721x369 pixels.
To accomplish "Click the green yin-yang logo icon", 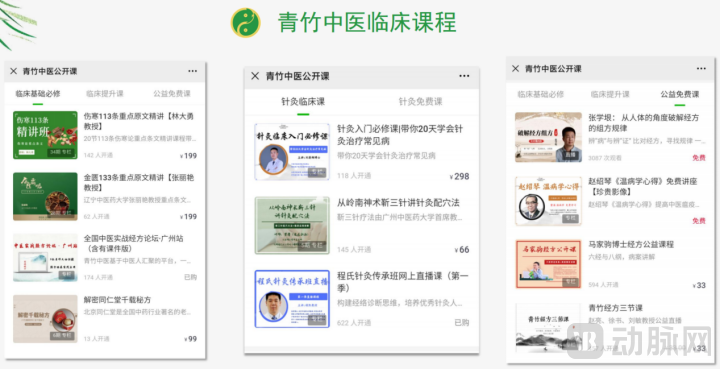I will pos(246,23).
